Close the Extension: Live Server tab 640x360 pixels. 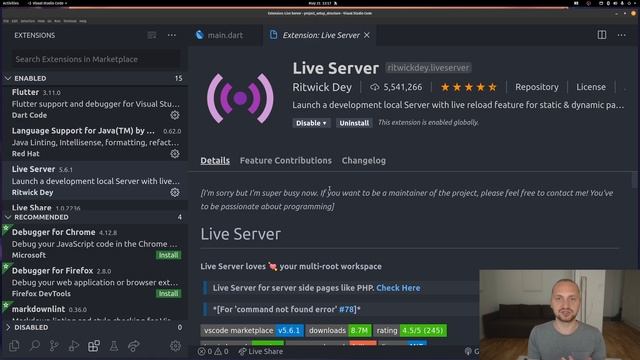(x=367, y=35)
